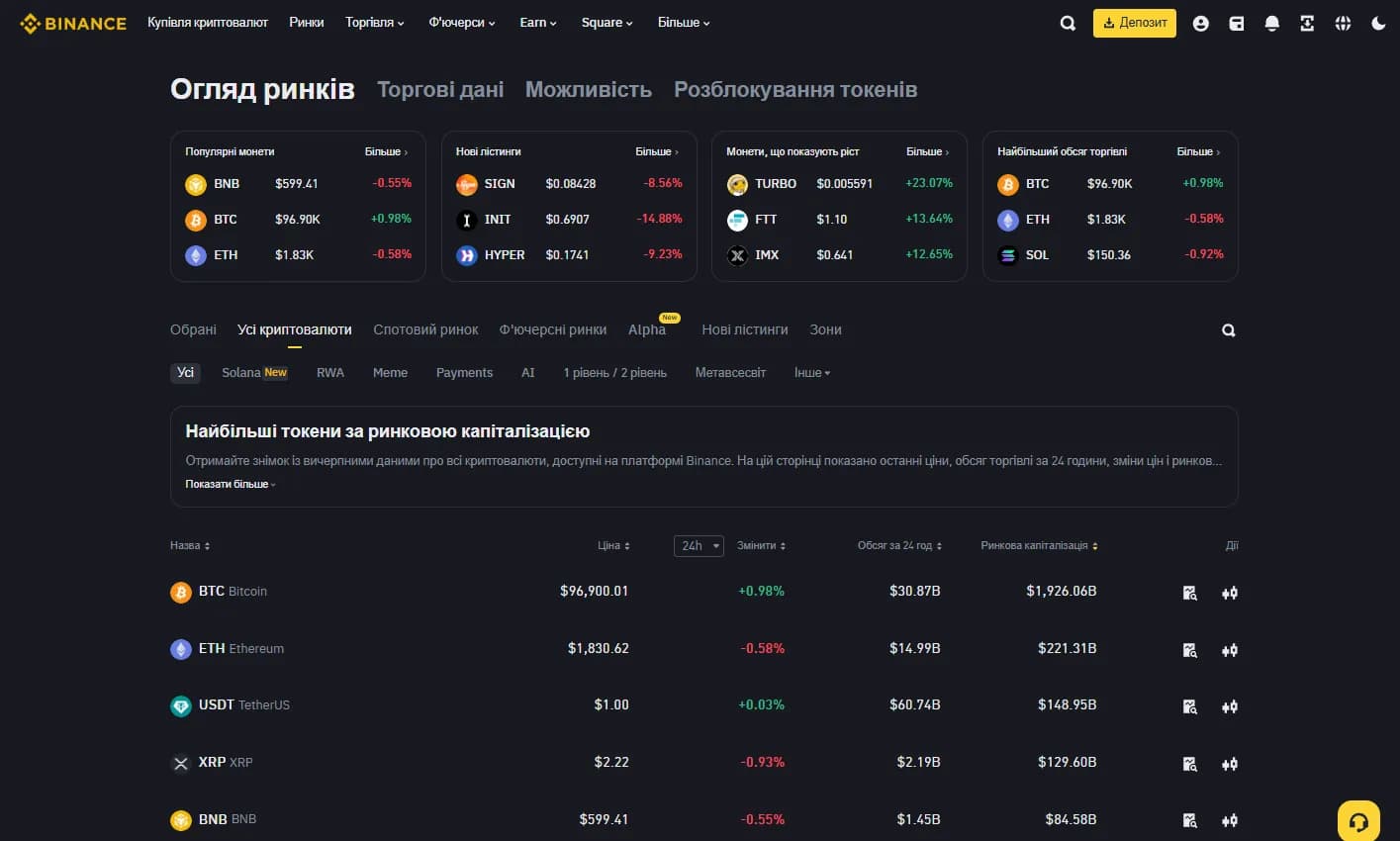Filter by AI category
This screenshot has height=841, width=1400.
pos(528,373)
